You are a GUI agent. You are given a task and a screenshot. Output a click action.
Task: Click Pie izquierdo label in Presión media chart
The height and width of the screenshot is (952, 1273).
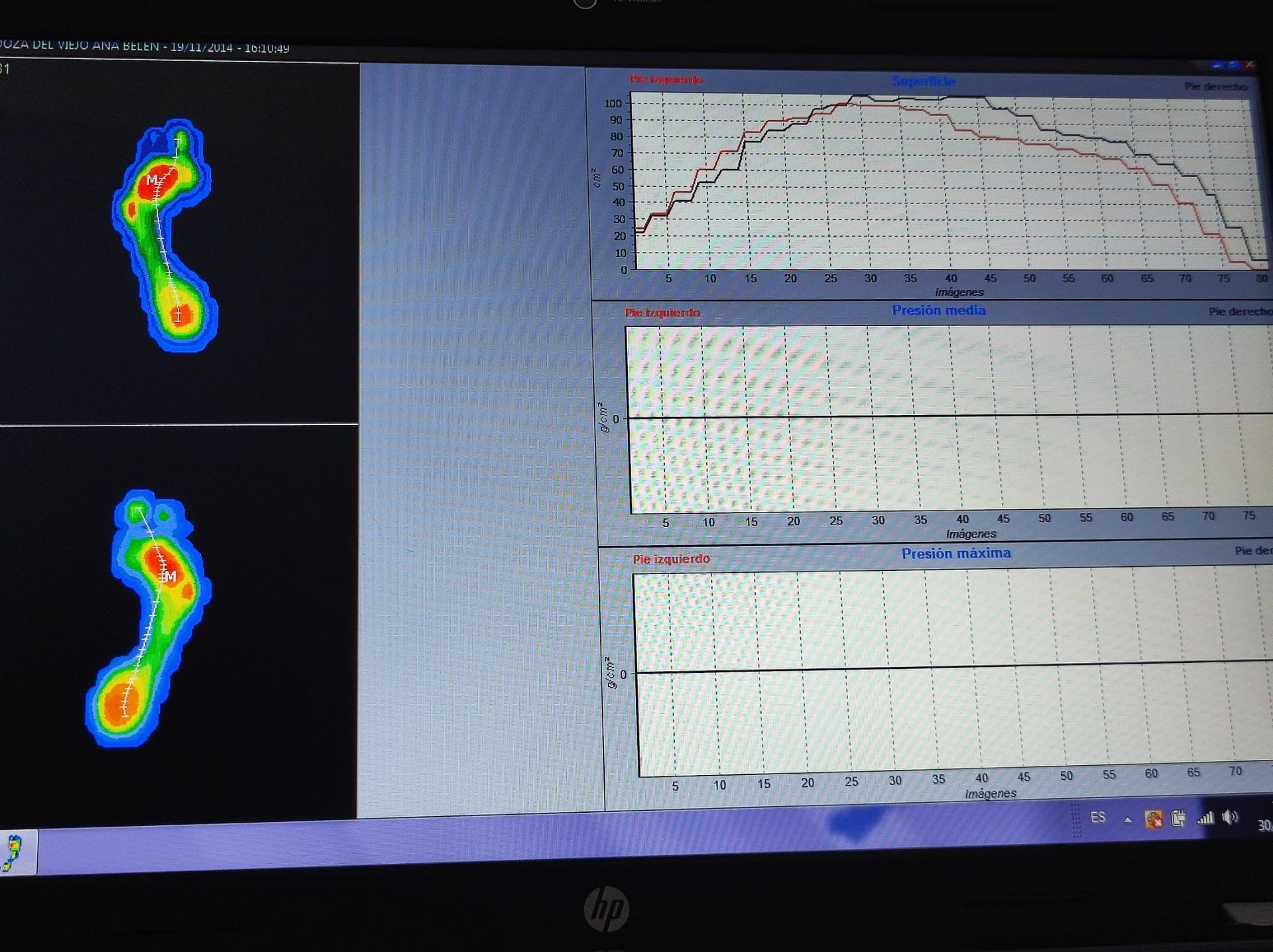click(662, 312)
